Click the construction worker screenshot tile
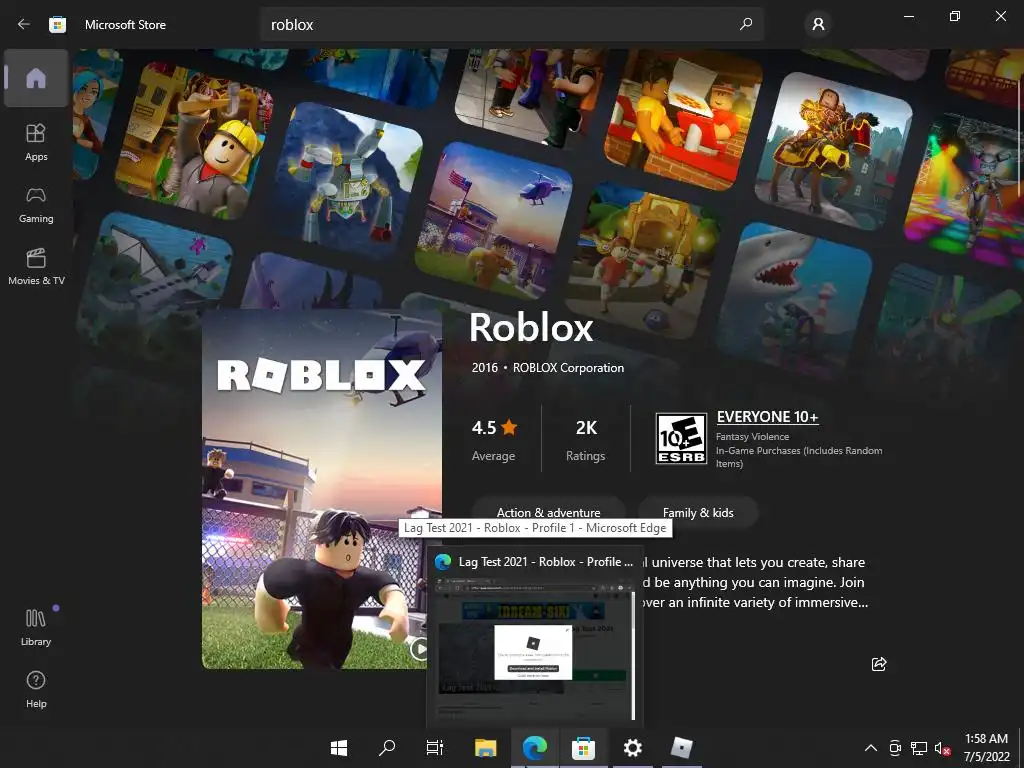This screenshot has width=1024, height=768. (195, 140)
